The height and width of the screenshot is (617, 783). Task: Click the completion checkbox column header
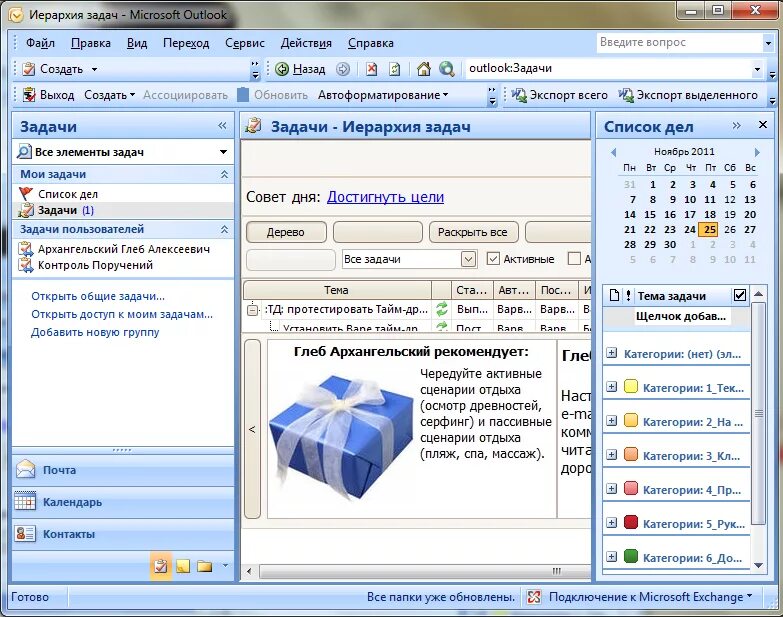click(x=740, y=296)
